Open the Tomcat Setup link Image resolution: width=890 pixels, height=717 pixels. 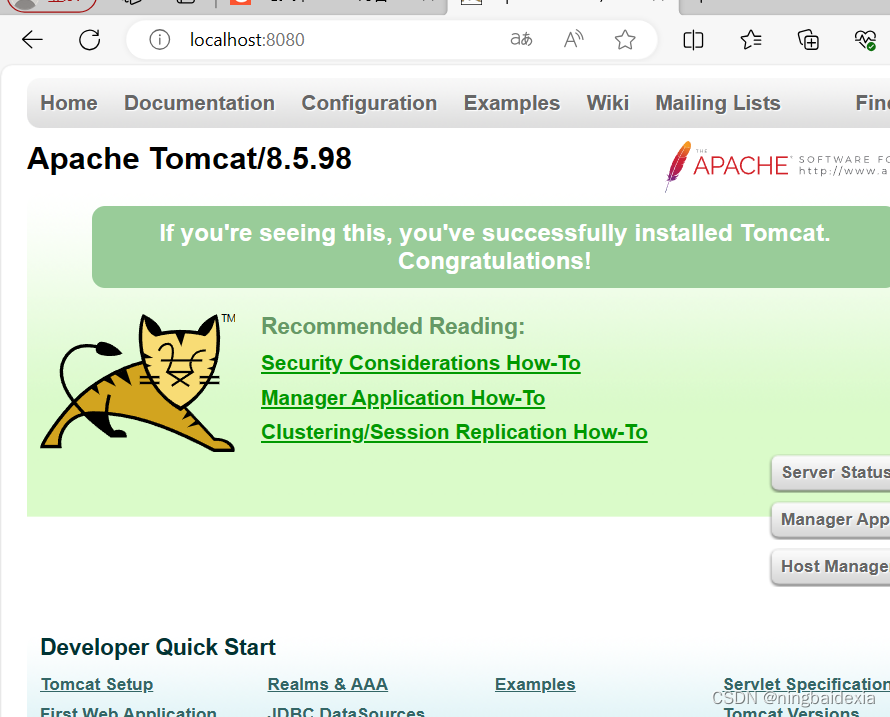(x=96, y=684)
